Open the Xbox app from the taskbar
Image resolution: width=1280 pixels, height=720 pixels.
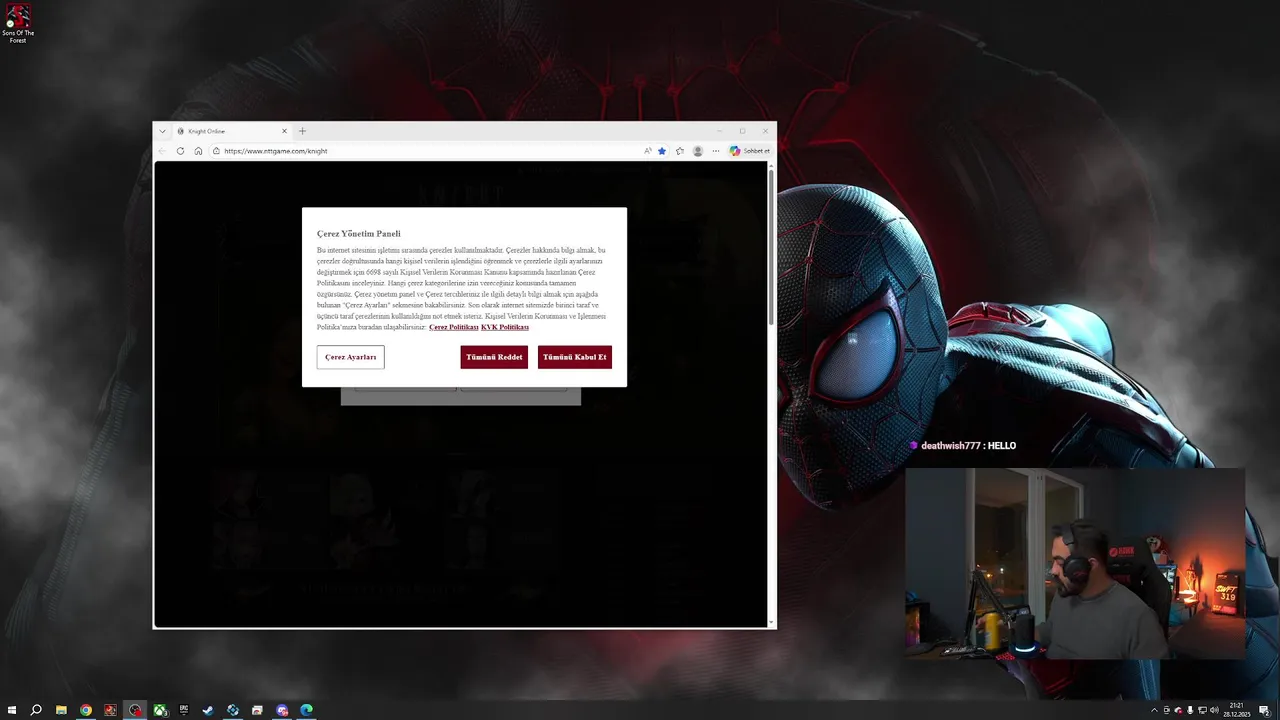pos(159,710)
